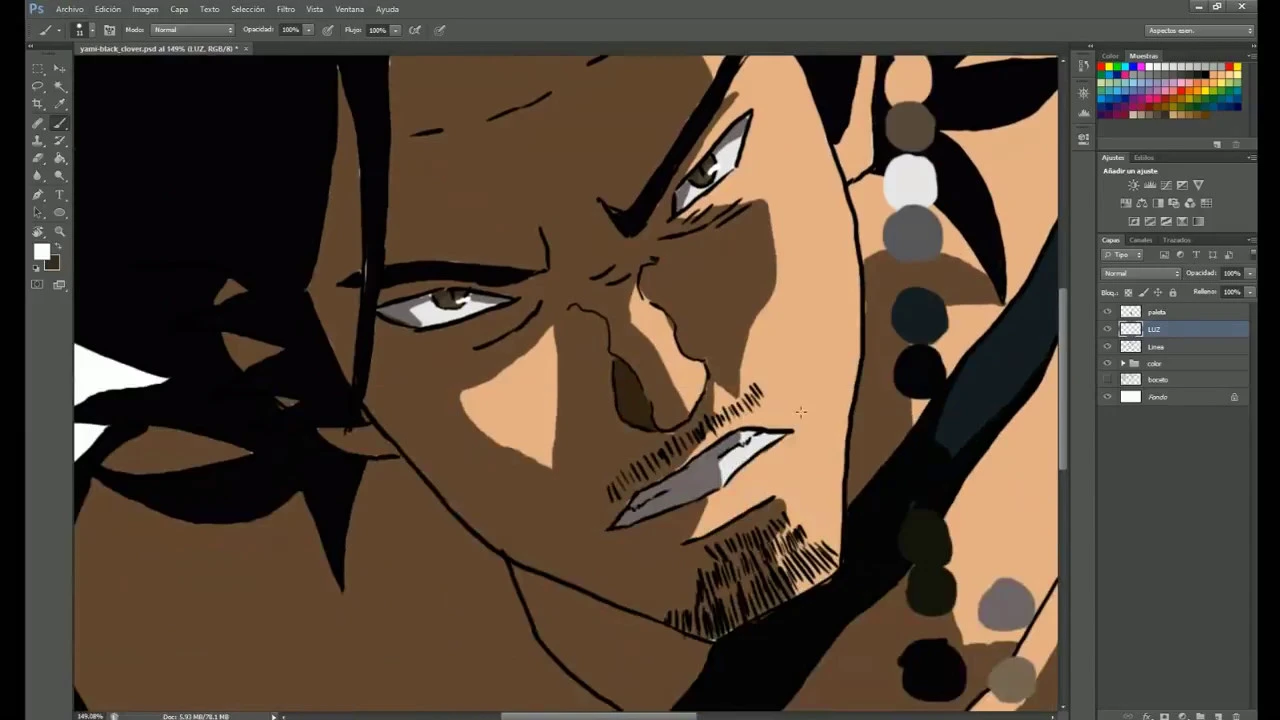This screenshot has width=1280, height=720.
Task: Hide the Fondo layer
Action: tap(1107, 397)
